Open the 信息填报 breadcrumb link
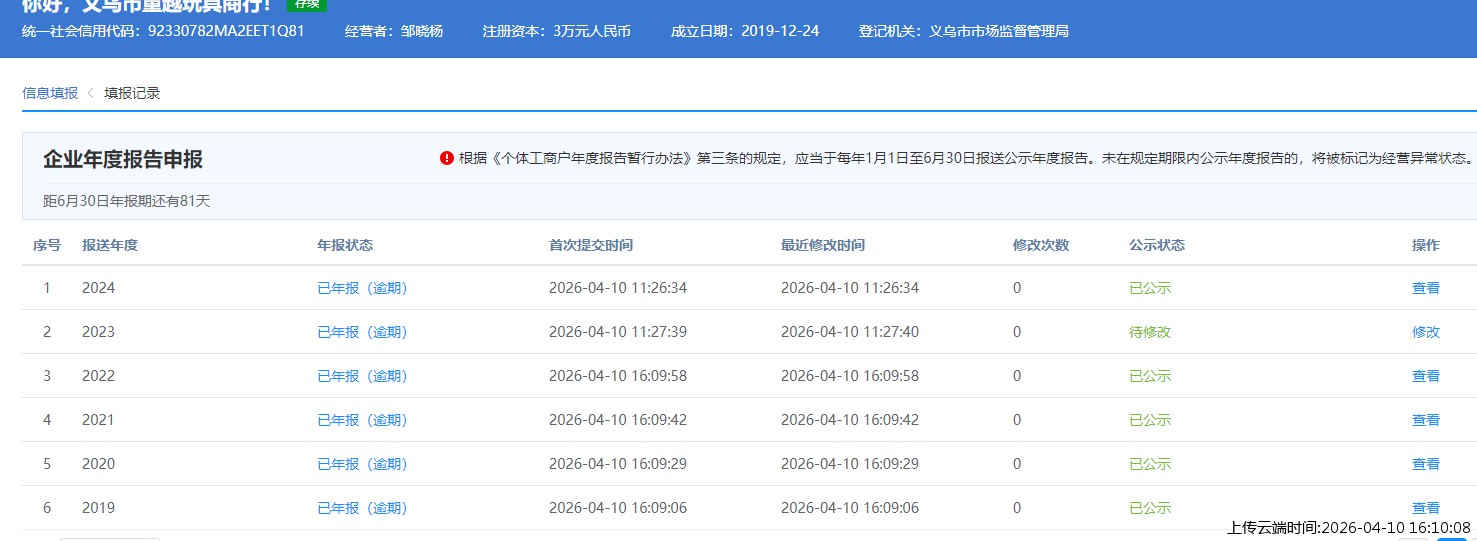 [50, 93]
